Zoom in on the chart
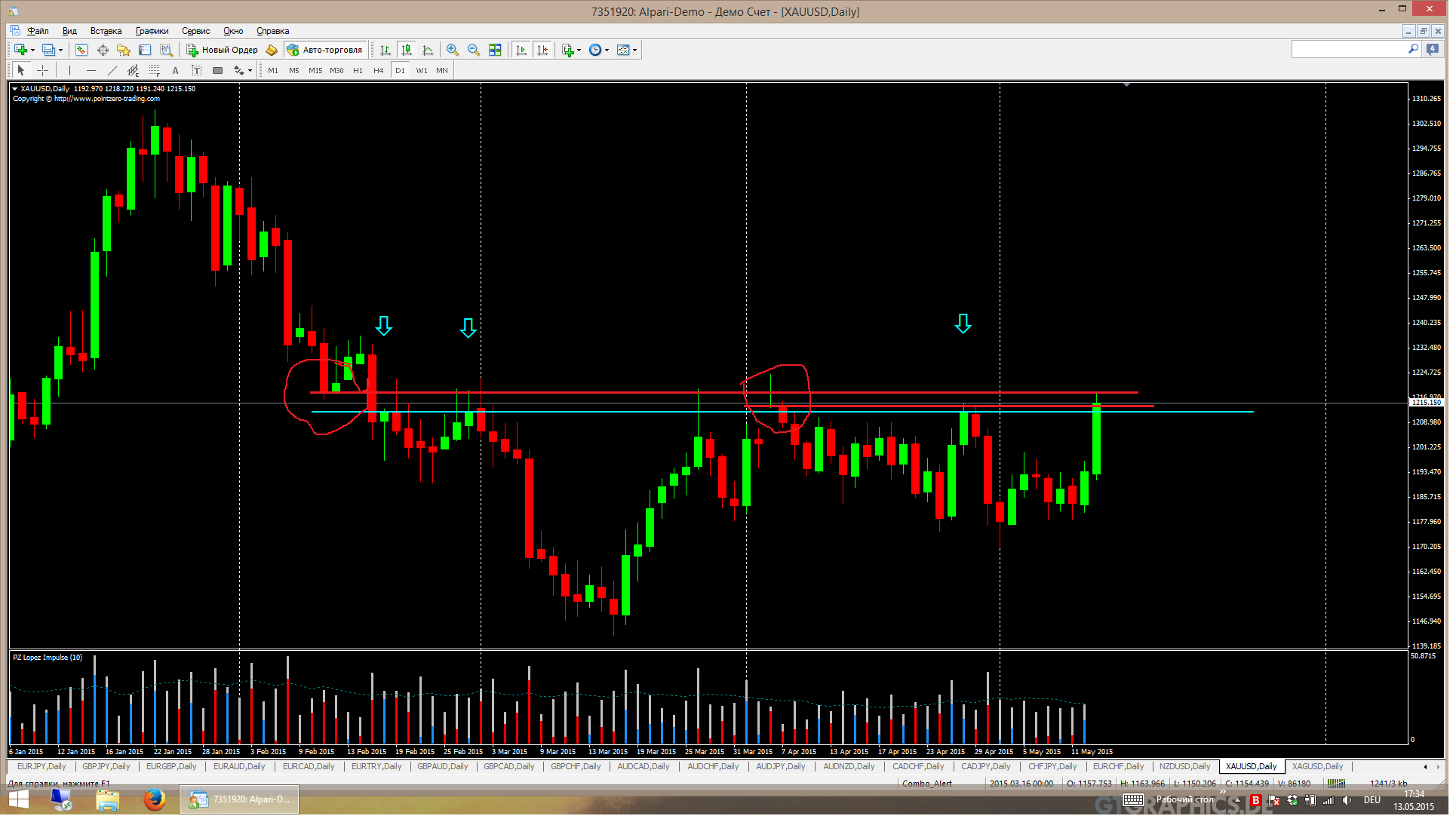 click(x=453, y=50)
